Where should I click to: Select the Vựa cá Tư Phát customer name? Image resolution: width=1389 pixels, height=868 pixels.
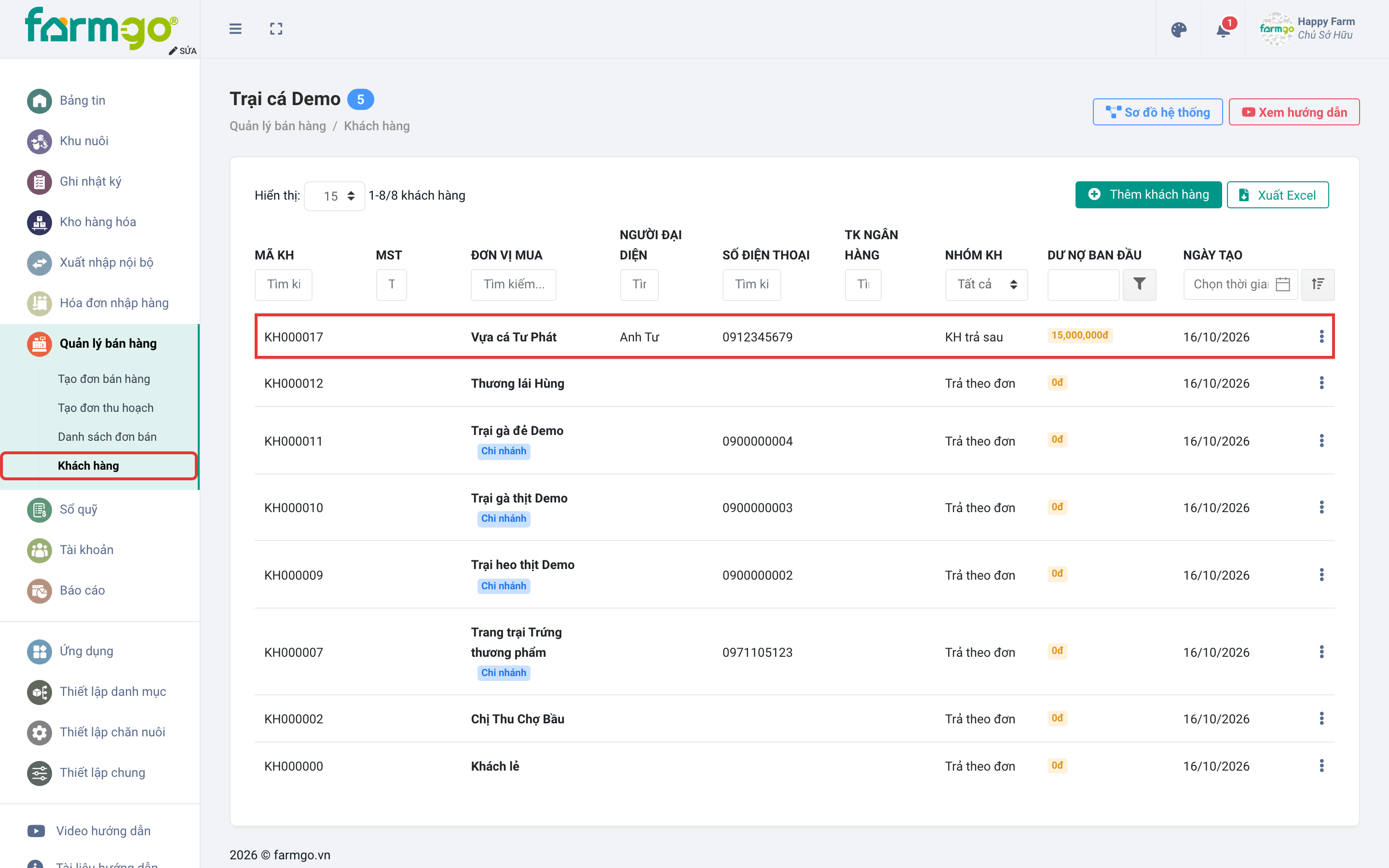(x=513, y=337)
